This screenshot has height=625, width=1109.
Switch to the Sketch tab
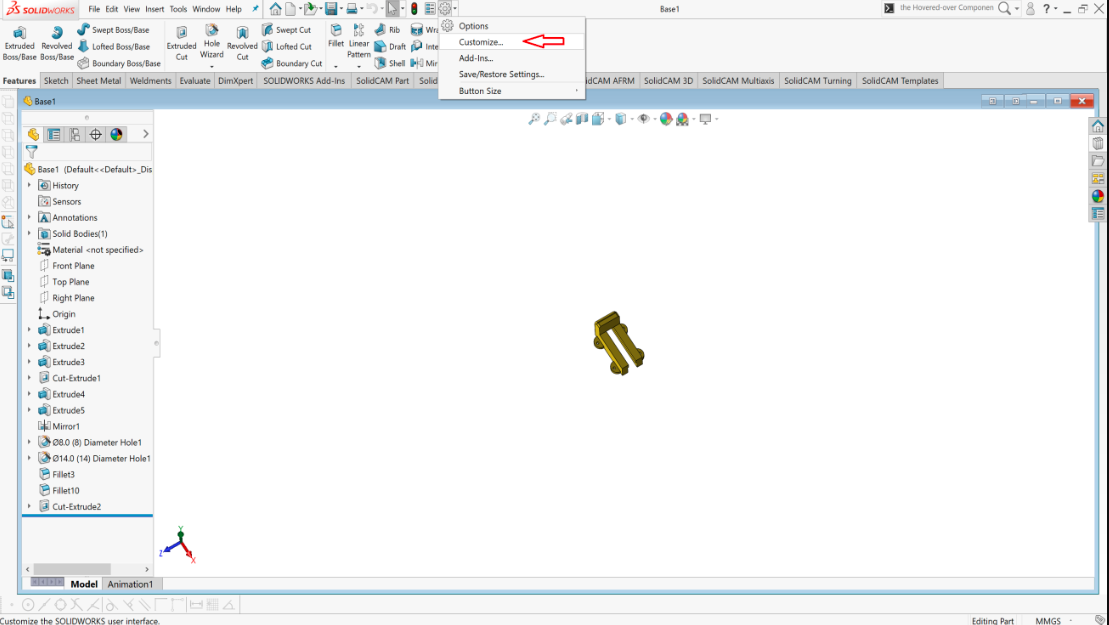[56, 81]
